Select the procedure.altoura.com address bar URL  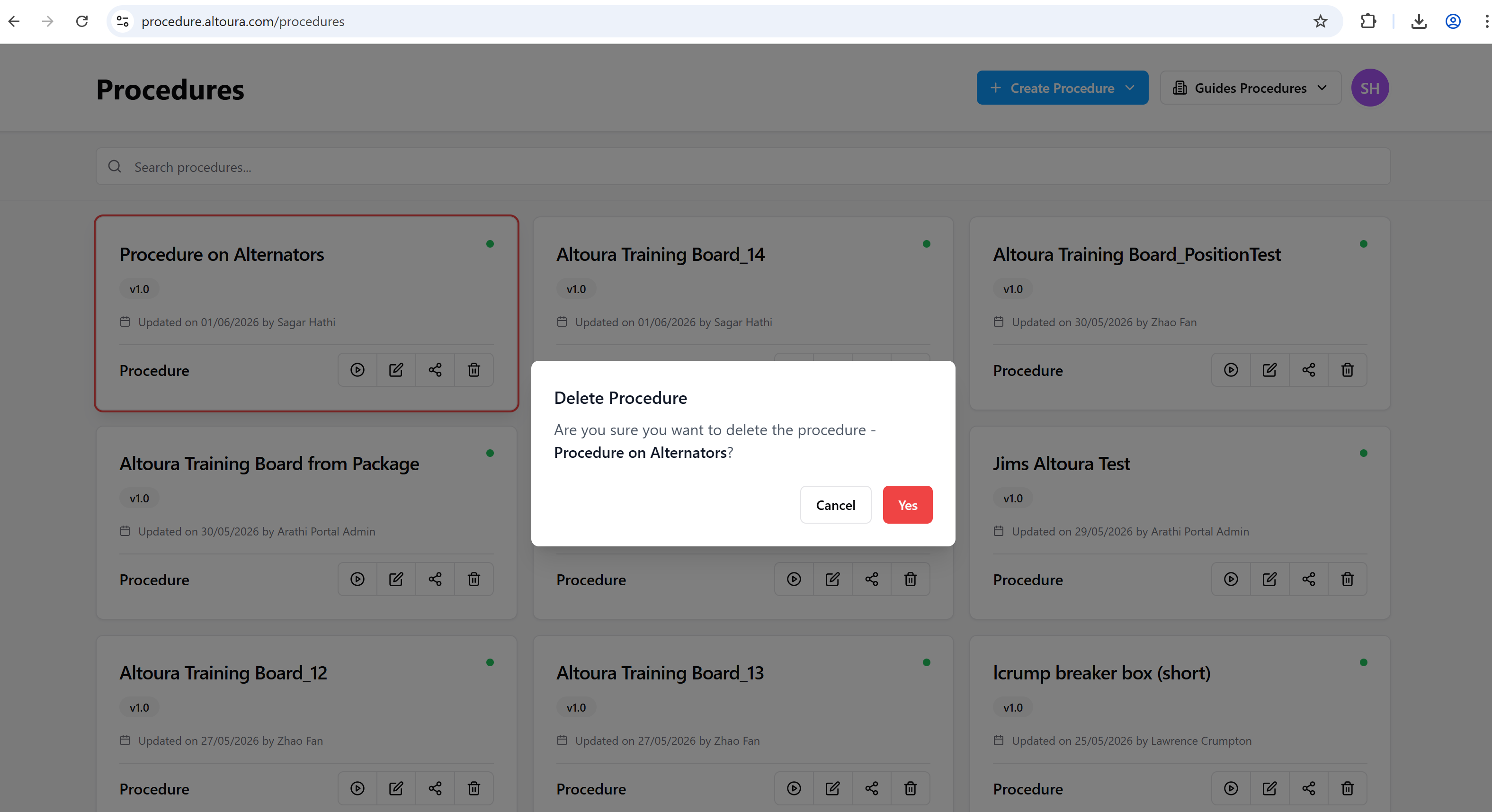(243, 21)
